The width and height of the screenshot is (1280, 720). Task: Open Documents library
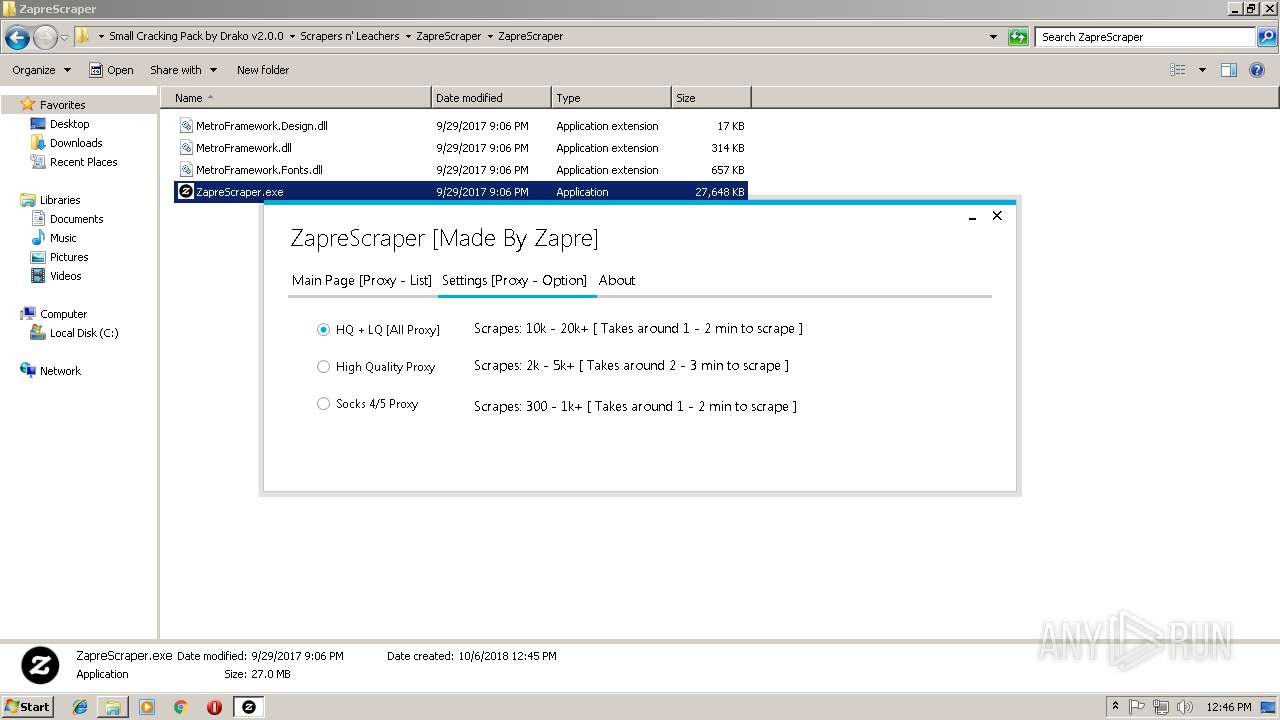point(76,219)
